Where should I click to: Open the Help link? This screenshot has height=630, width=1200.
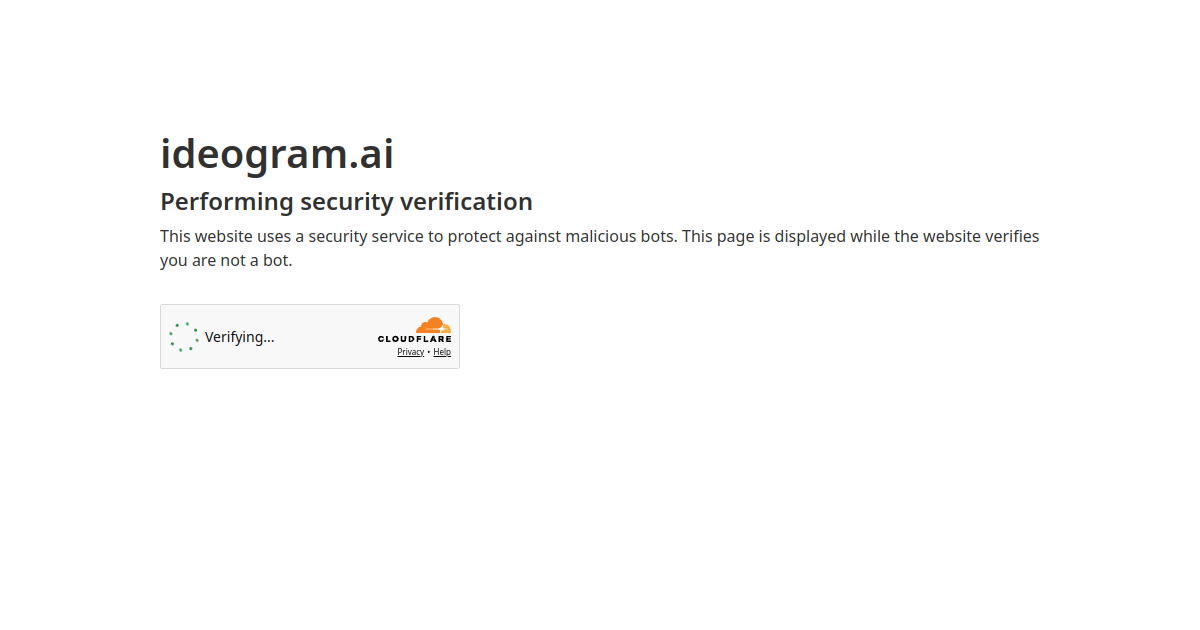442,352
